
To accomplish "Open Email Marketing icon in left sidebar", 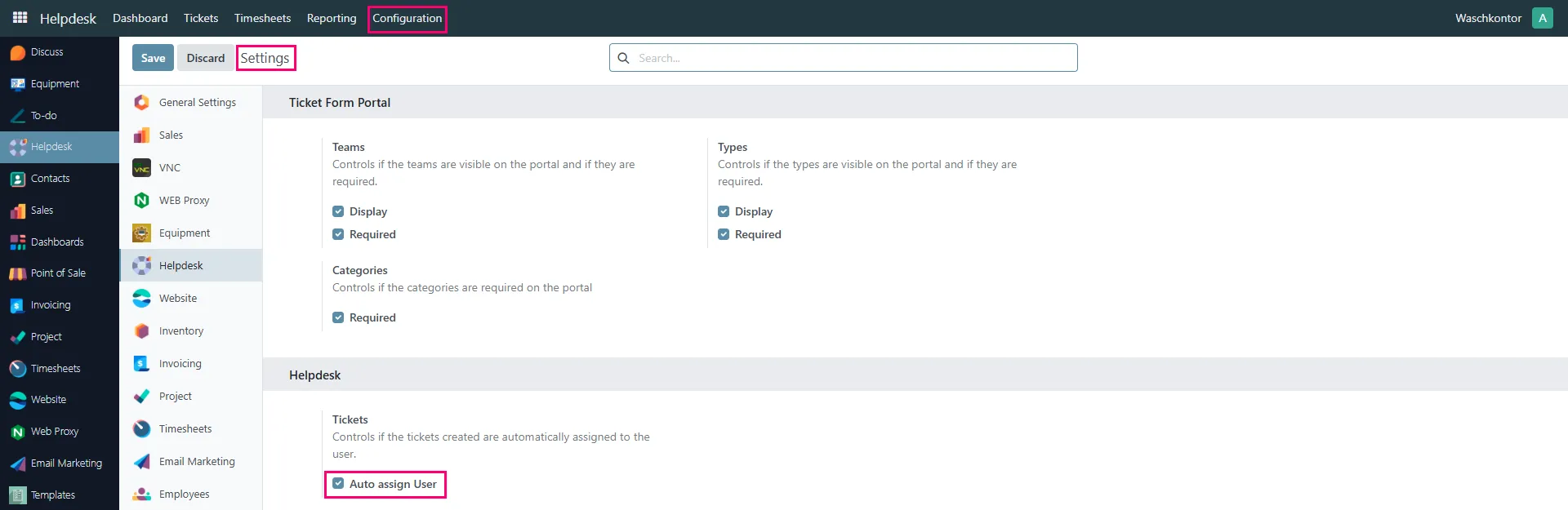I will [18, 463].
